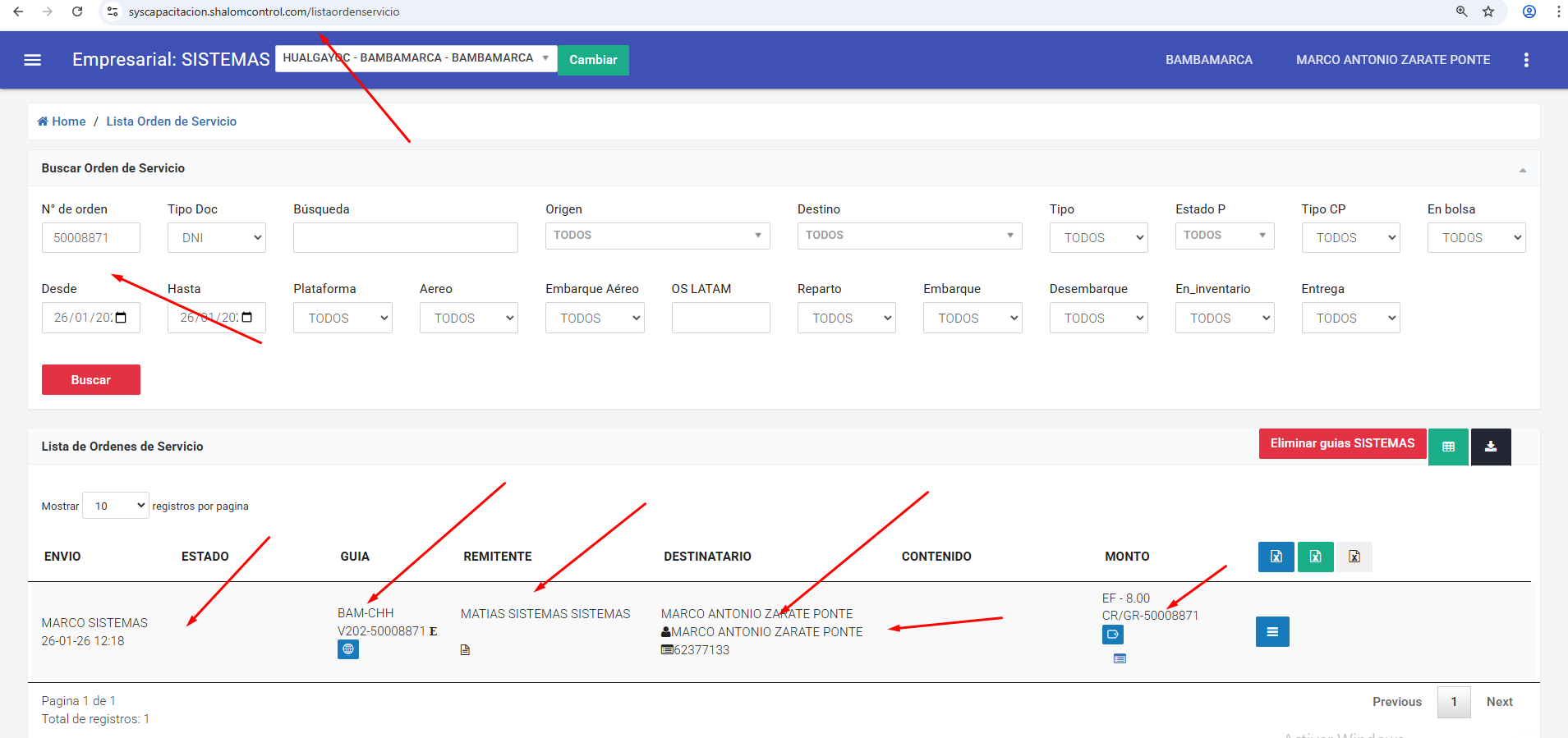Collapse the Buscar Orden de Servicio panel
Screen dimensions: 1568x738
[1522, 170]
